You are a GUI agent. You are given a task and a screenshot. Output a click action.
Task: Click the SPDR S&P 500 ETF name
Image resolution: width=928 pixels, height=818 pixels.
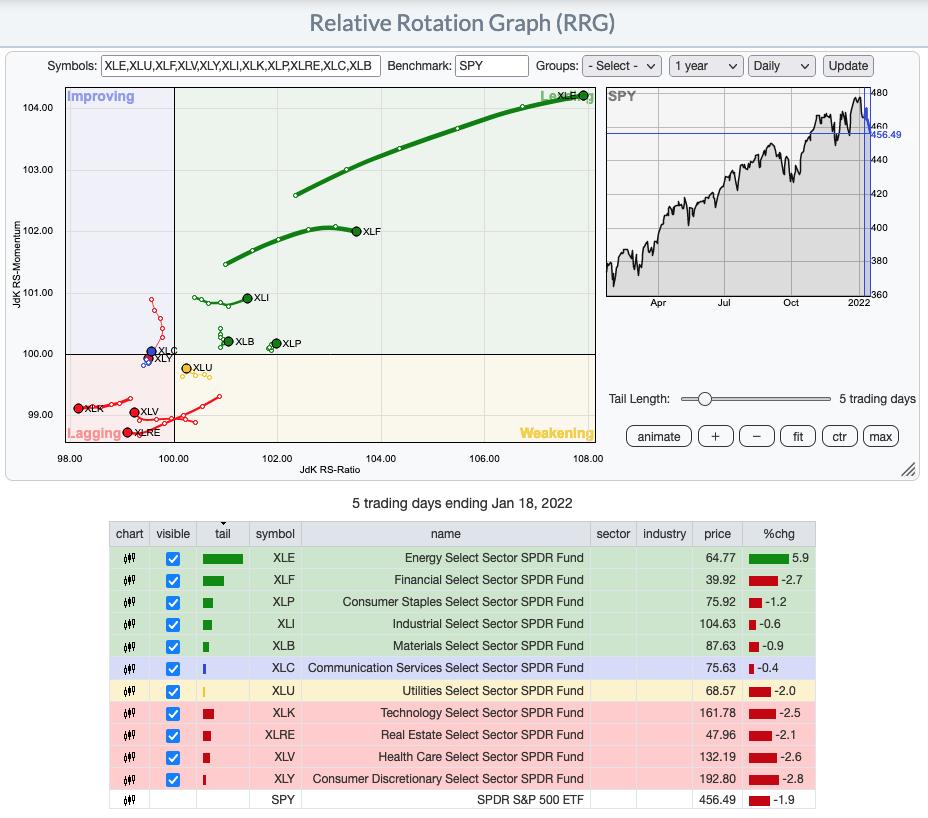click(x=530, y=800)
